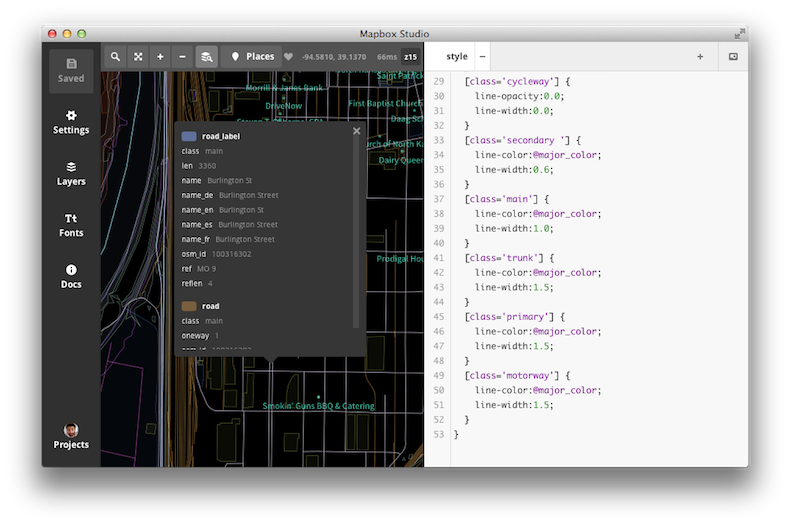Click line-width:1.0 on line 39
Viewport: 790px width, 525px height.
(514, 229)
